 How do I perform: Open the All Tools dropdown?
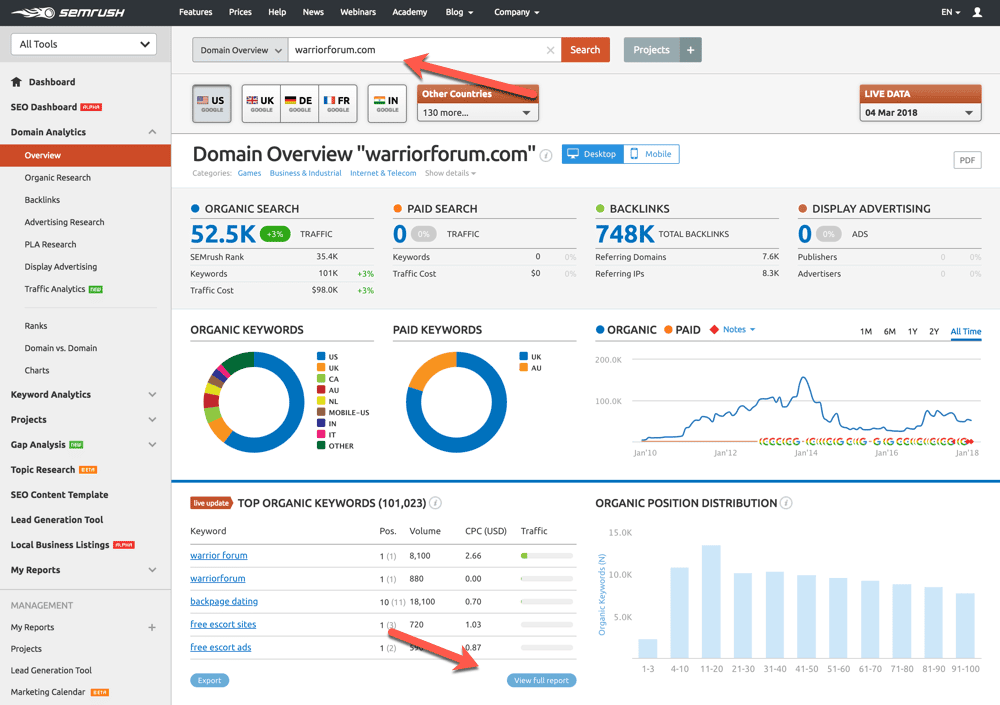(83, 44)
